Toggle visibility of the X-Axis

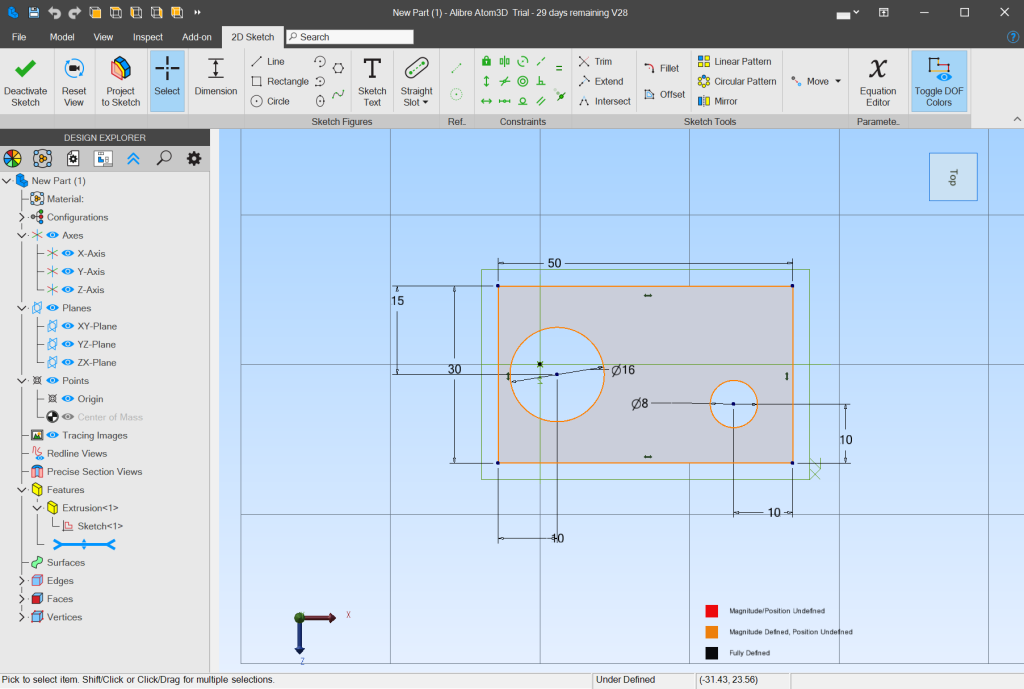67,254
